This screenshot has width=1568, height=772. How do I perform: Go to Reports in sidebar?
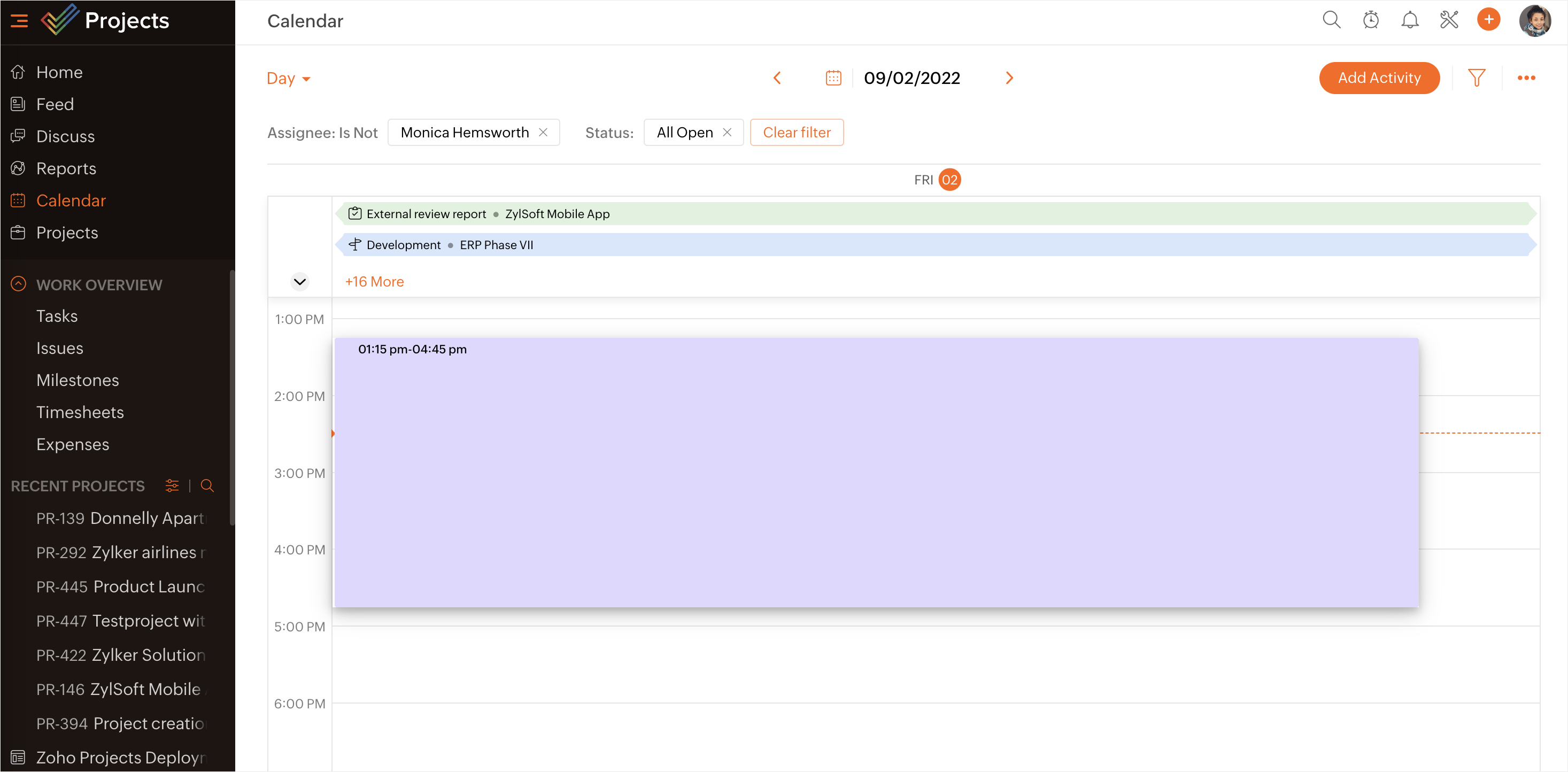(x=66, y=168)
